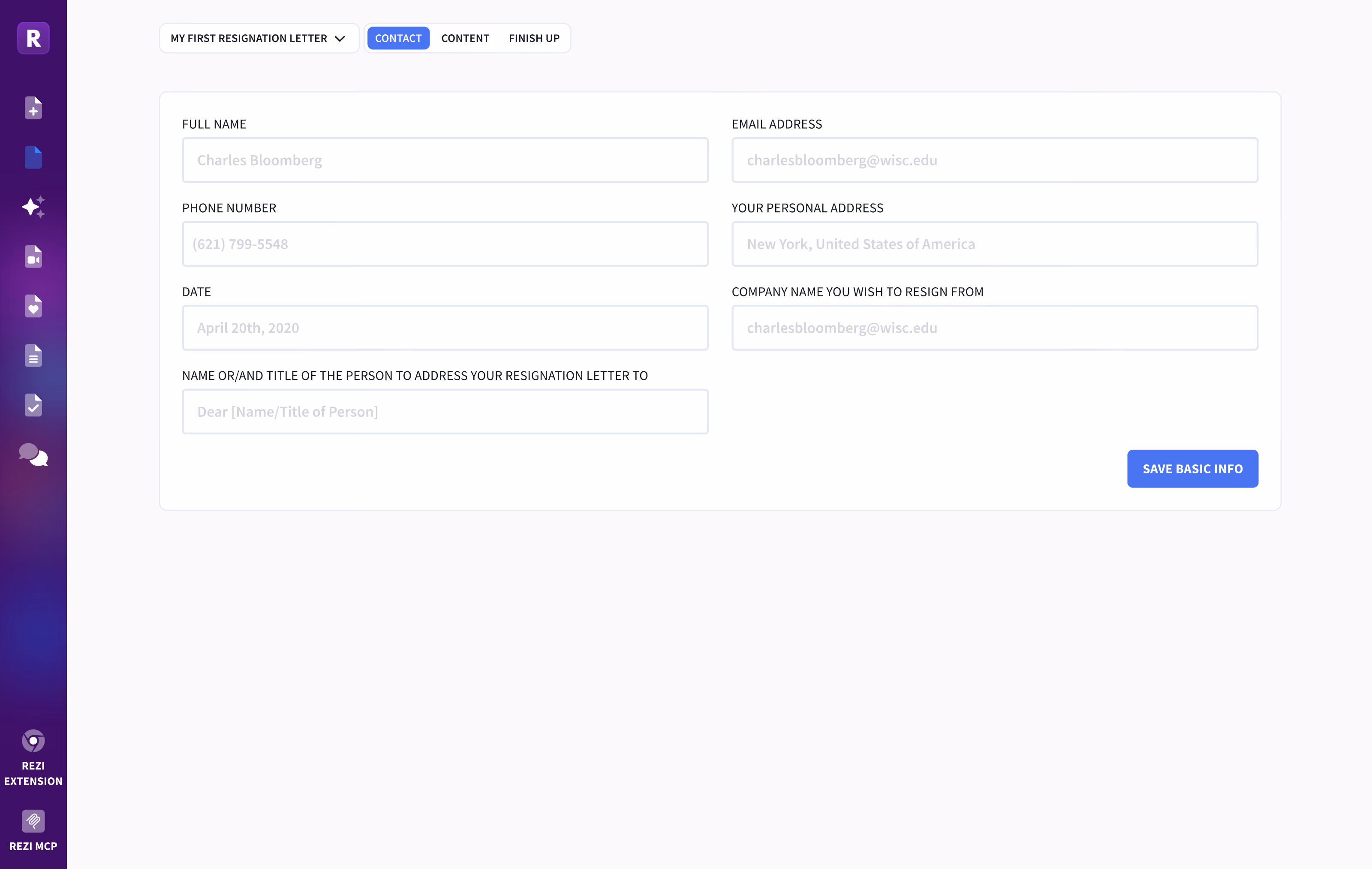Click the Full Name label
The image size is (1372, 869).
click(214, 124)
